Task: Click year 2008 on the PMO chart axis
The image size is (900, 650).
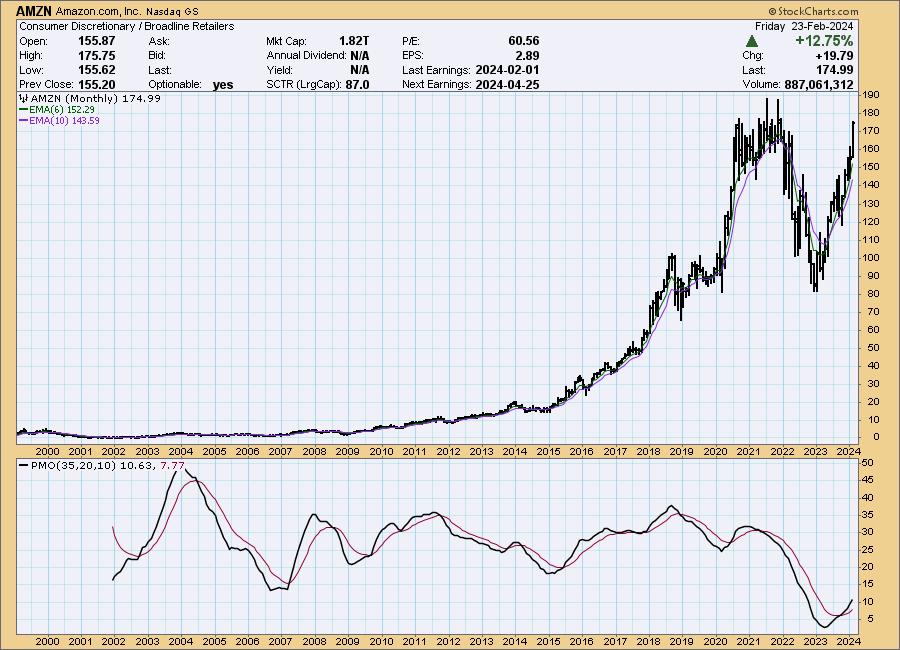Action: pos(314,641)
